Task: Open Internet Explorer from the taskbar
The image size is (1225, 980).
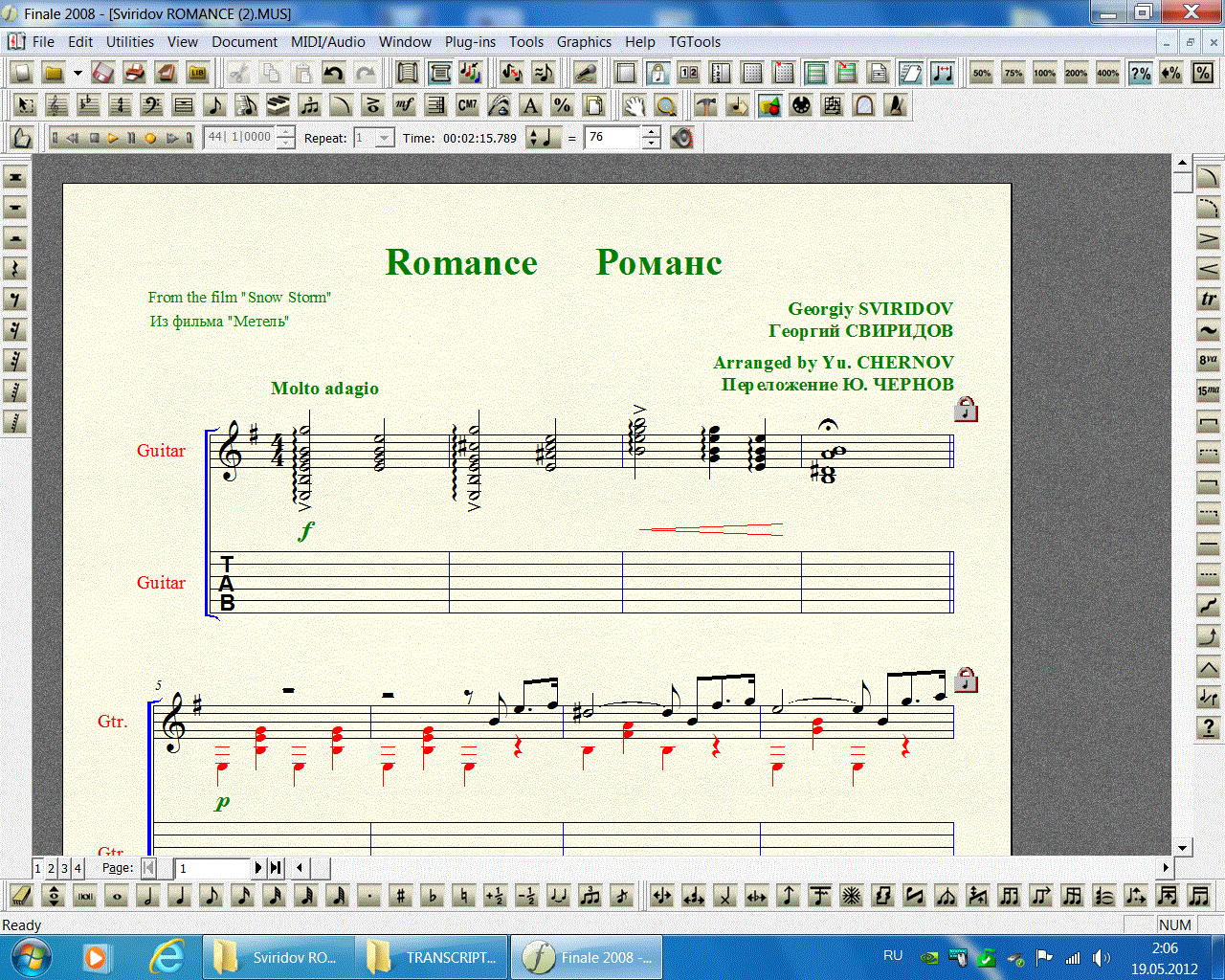Action: point(167,957)
